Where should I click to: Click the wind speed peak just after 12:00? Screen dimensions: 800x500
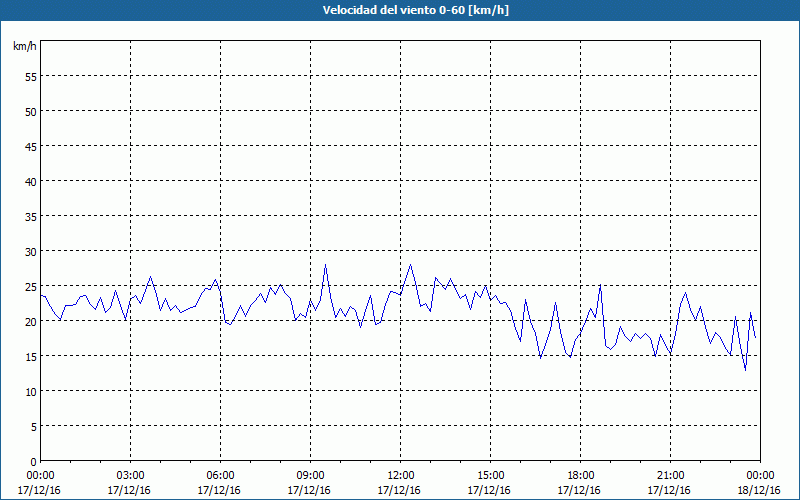coord(410,265)
